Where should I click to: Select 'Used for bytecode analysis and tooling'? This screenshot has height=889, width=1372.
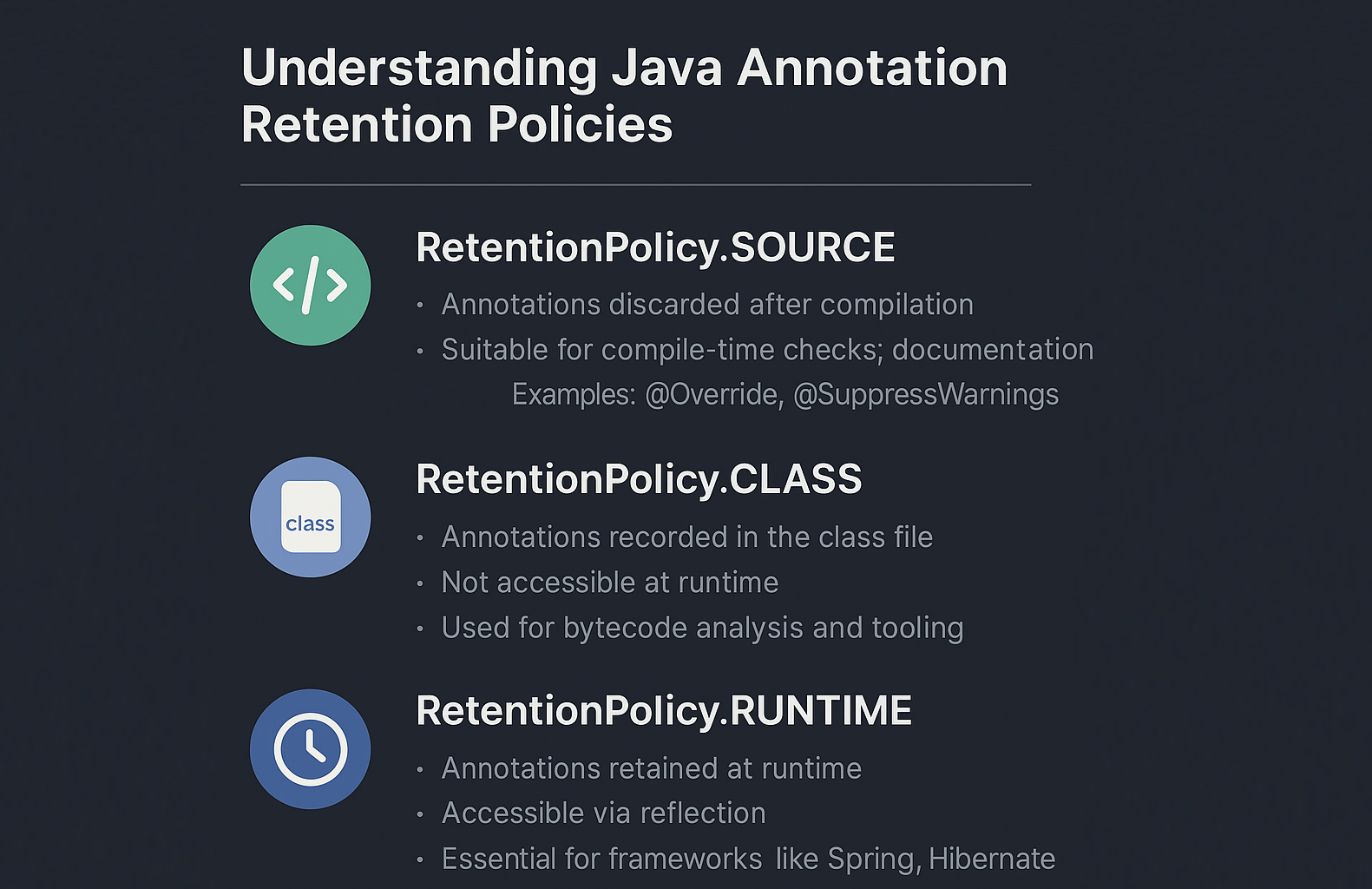click(702, 628)
